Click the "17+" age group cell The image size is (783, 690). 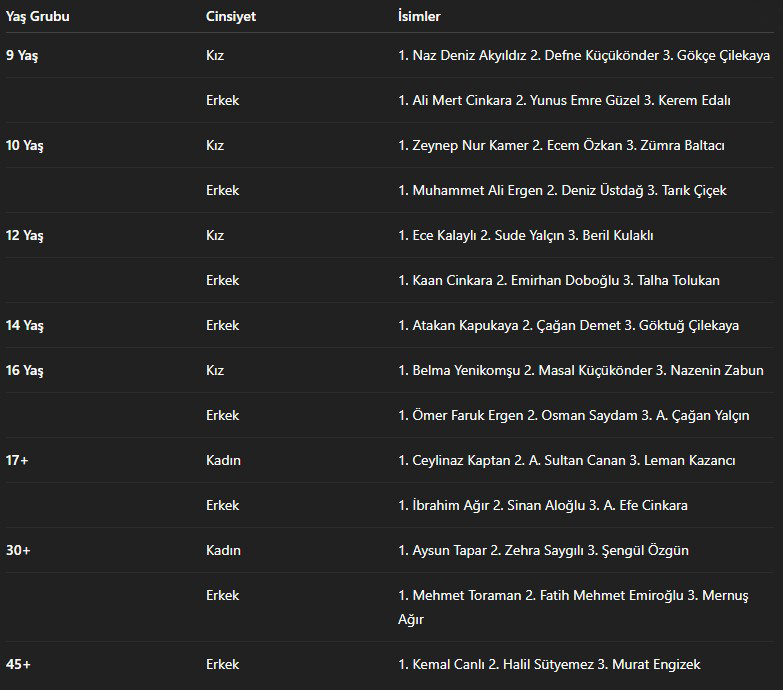(18, 461)
